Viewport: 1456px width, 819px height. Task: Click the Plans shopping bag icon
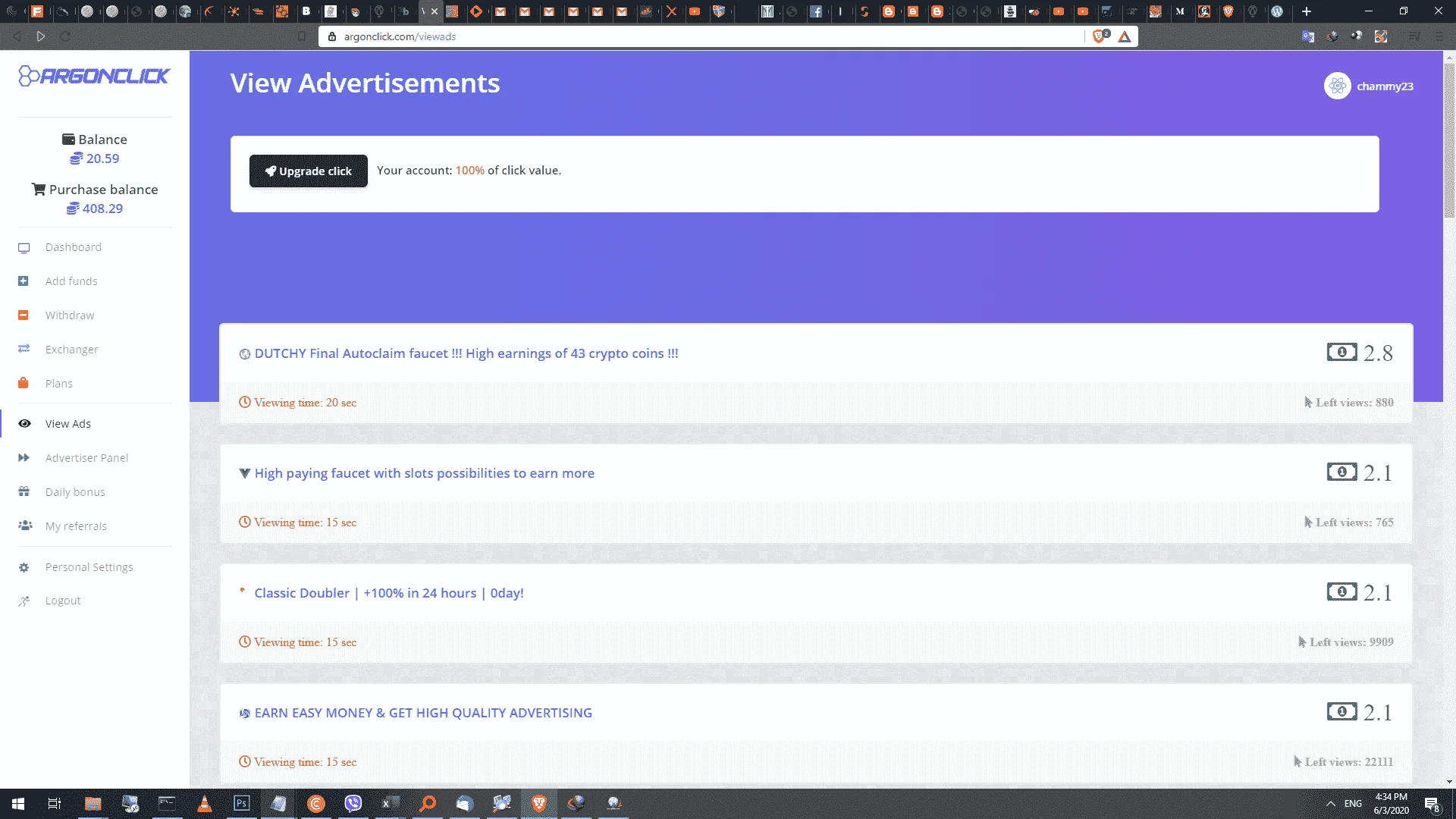coord(24,383)
